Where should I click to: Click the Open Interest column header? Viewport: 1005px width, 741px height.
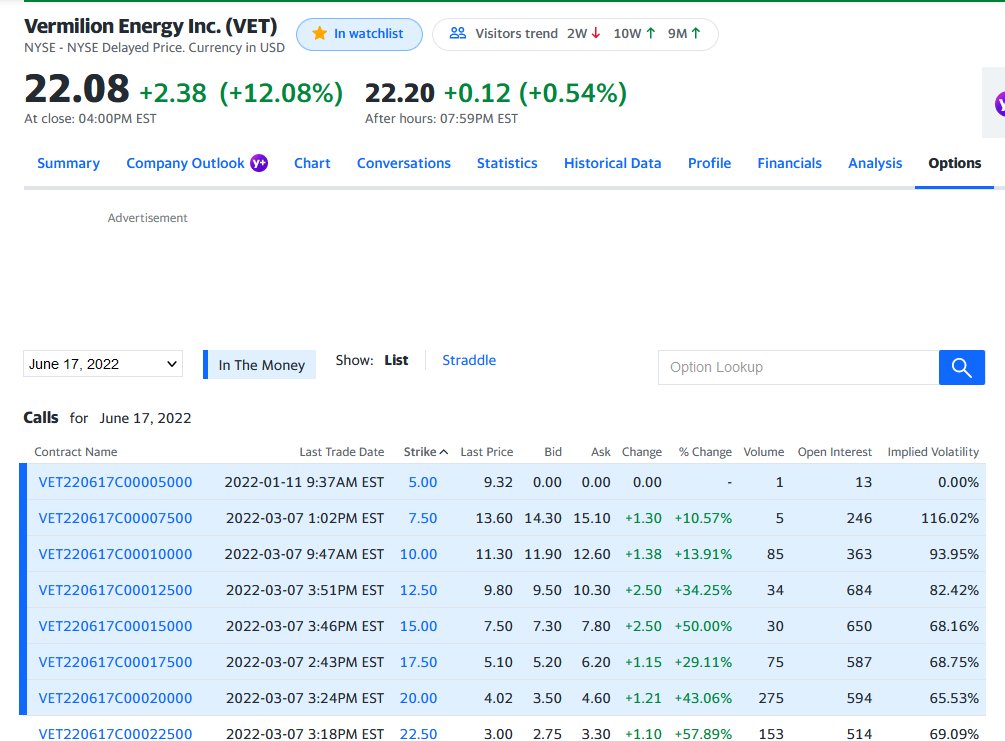coord(835,452)
